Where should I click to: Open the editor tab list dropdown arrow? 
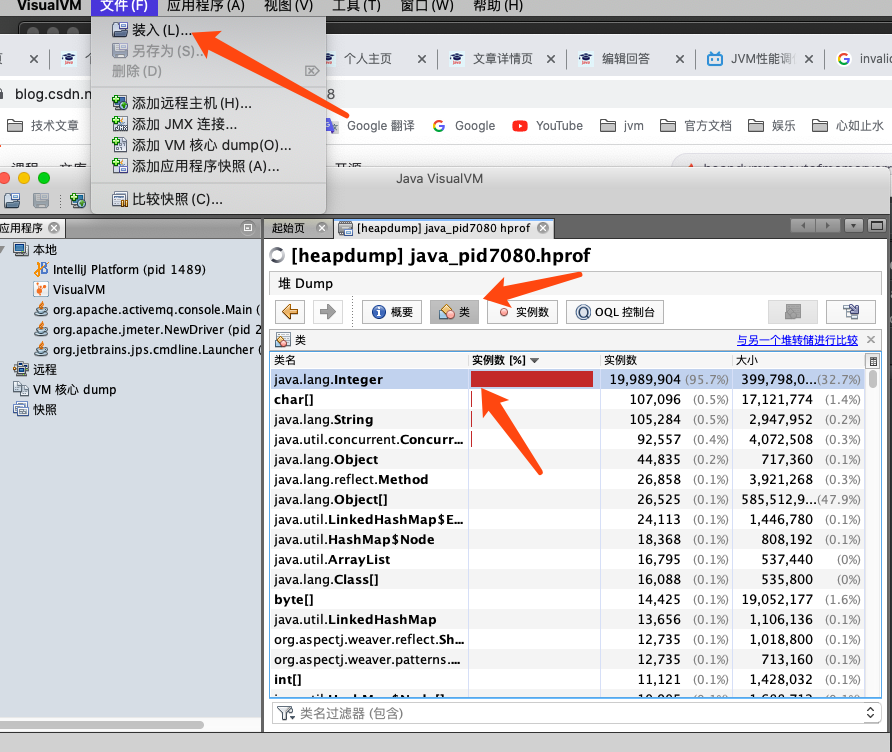pyautogui.click(x=853, y=226)
